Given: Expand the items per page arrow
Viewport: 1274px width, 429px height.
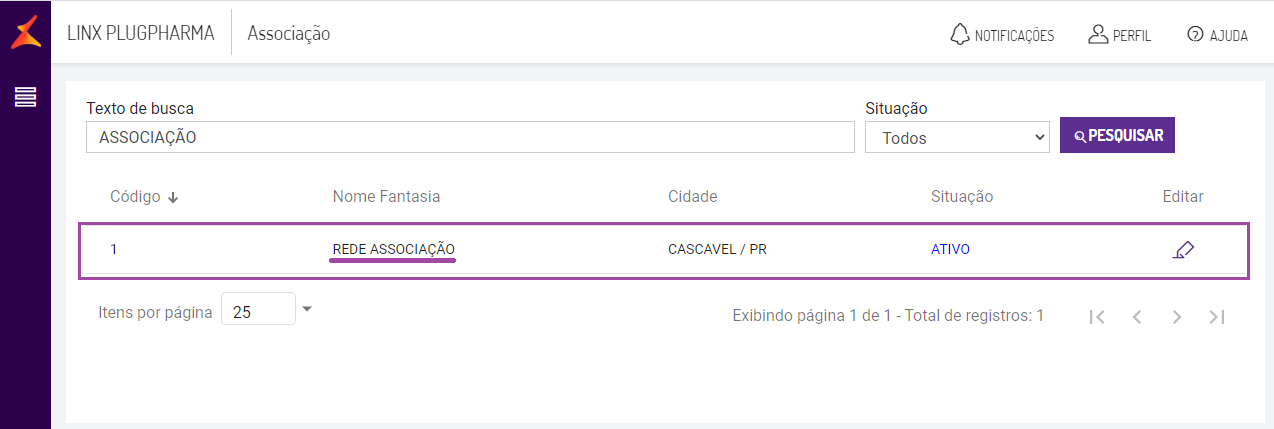Looking at the screenshot, I should (x=307, y=309).
